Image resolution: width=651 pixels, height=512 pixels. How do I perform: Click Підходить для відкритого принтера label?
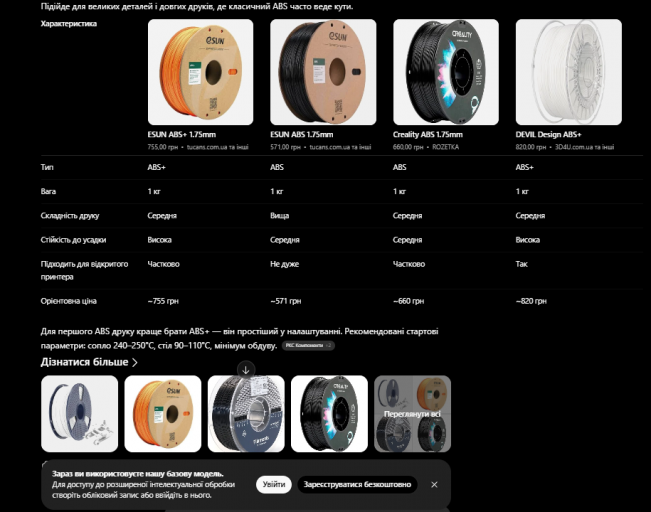point(84,270)
